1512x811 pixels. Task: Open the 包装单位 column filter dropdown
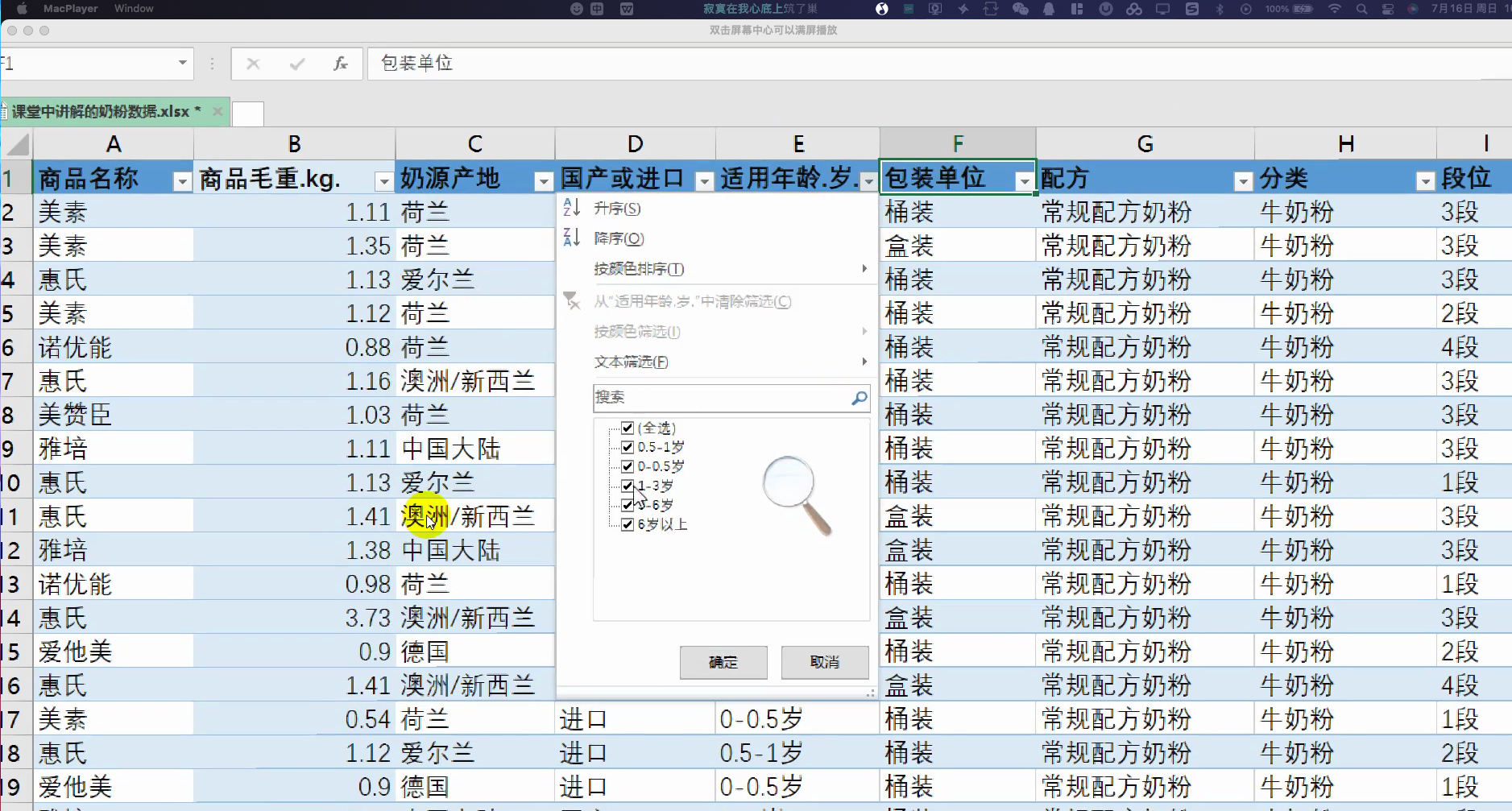click(x=1024, y=182)
